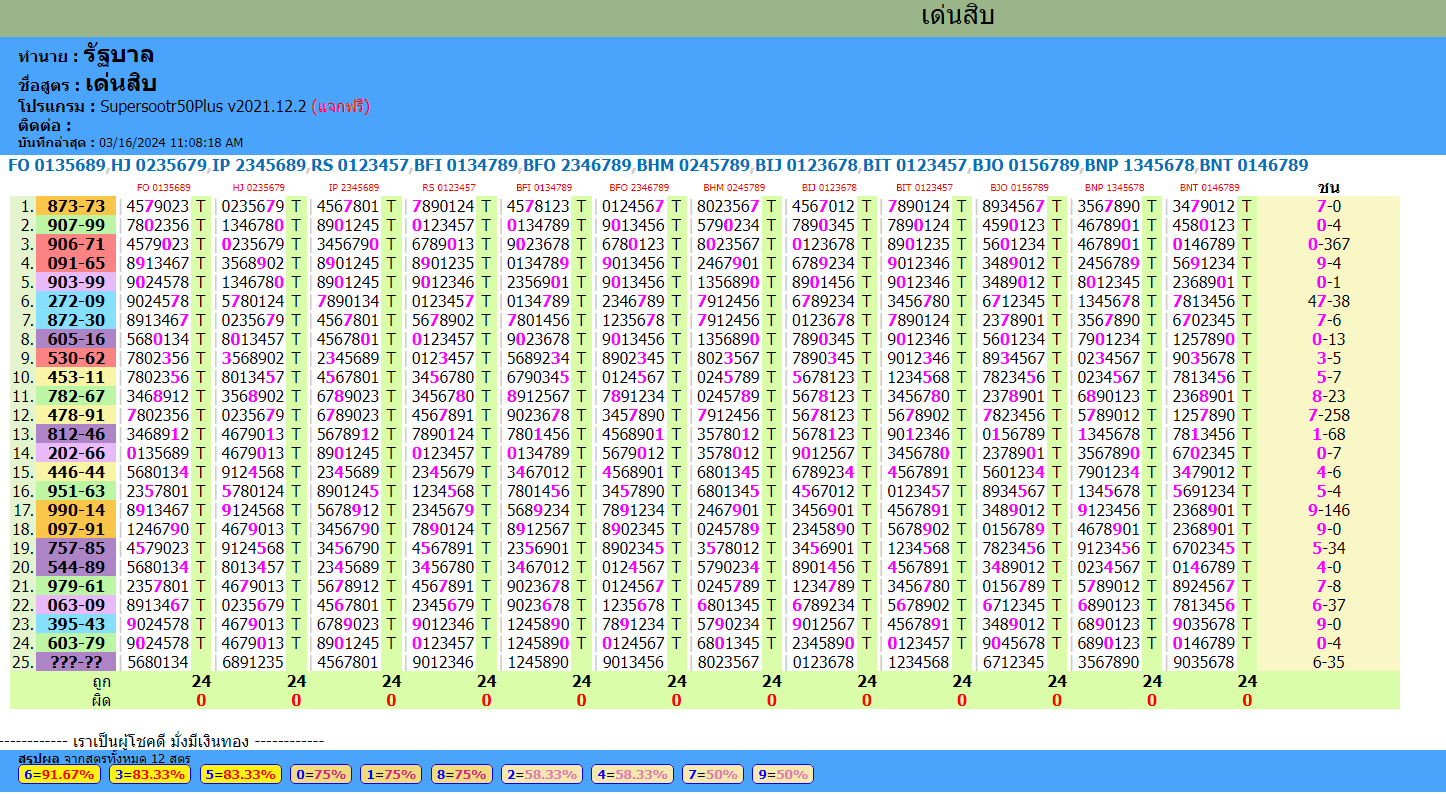
Task: Click the 0=75% summary badge
Action: click(321, 774)
